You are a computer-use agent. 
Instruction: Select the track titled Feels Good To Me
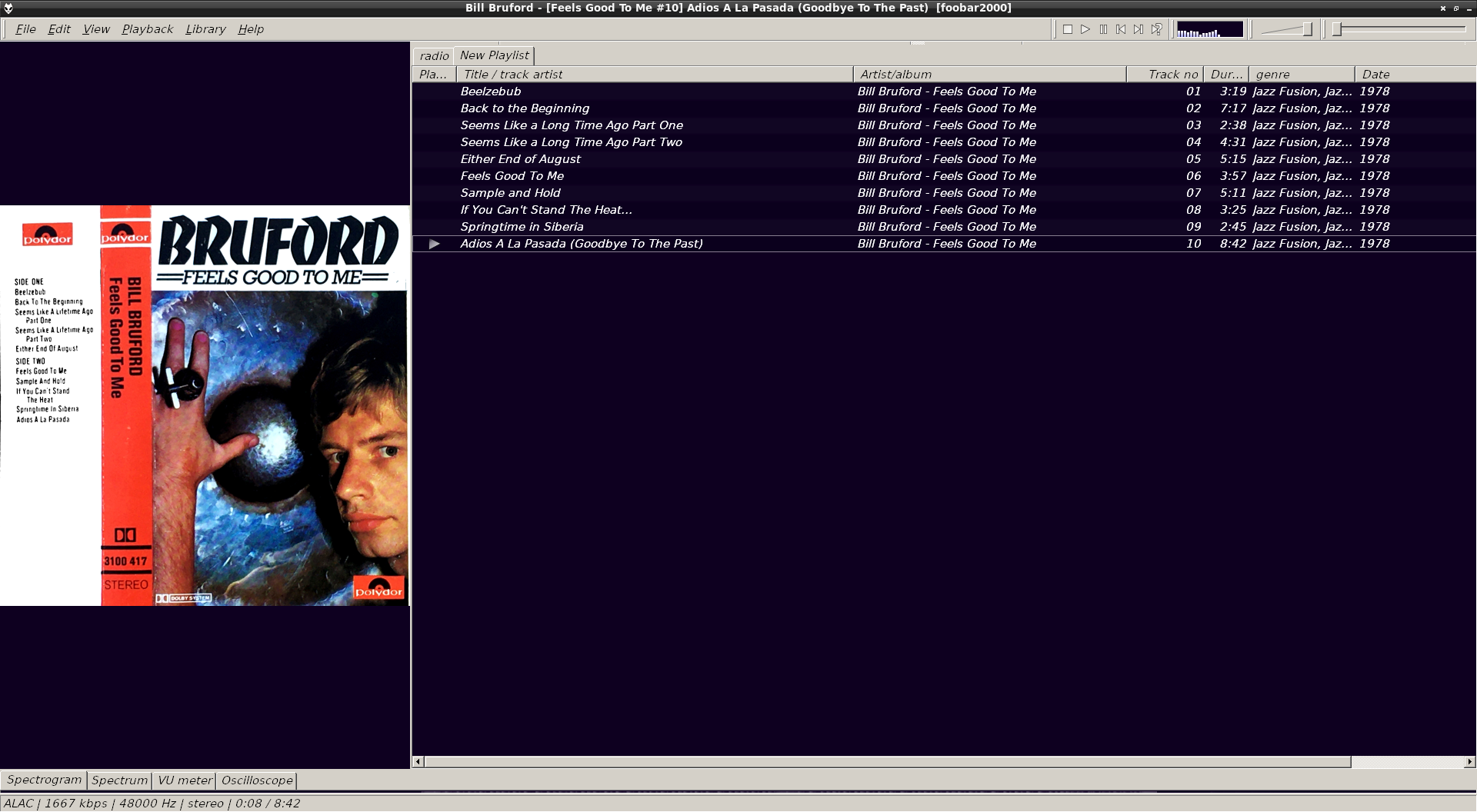pos(944,176)
